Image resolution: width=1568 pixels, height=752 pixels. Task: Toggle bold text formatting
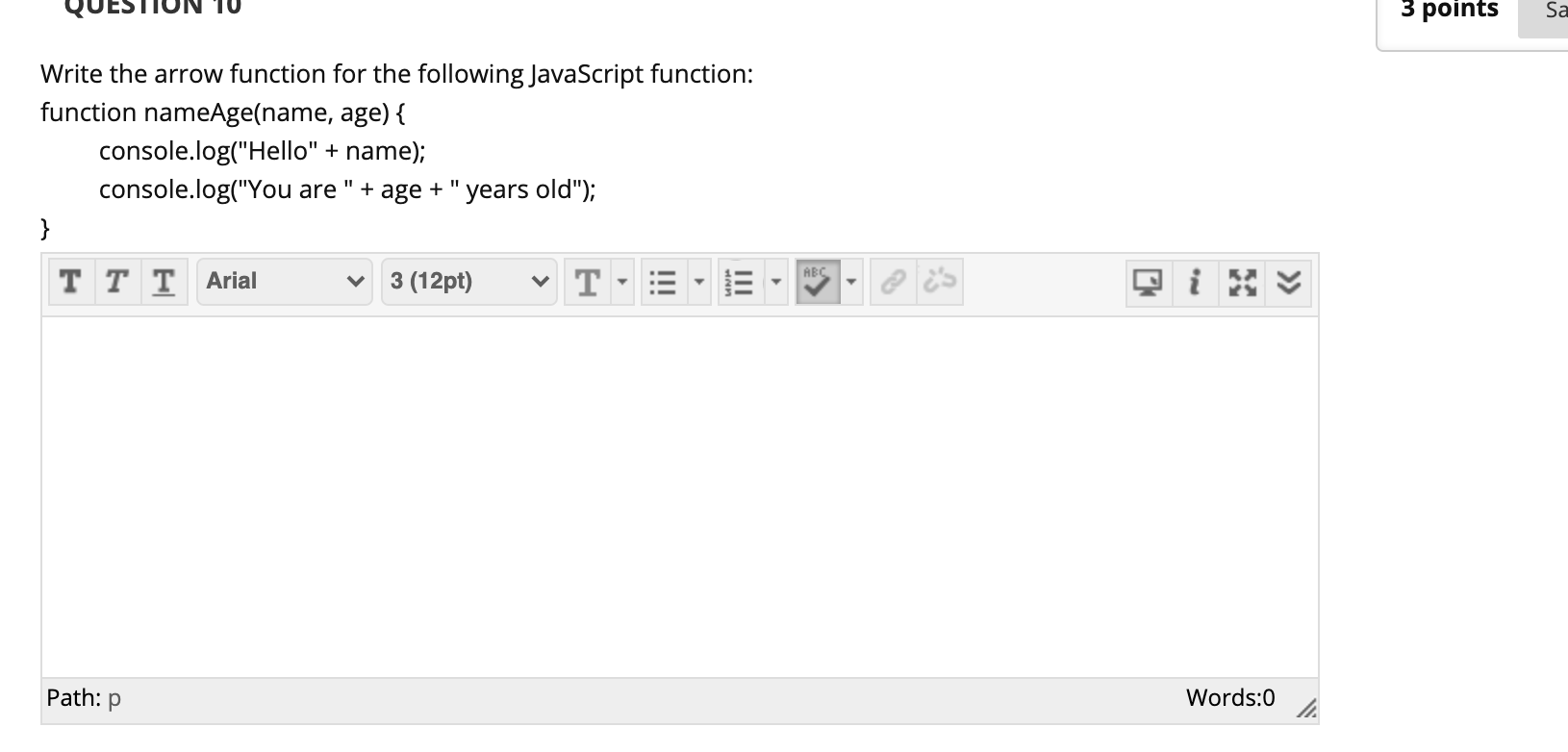[69, 282]
